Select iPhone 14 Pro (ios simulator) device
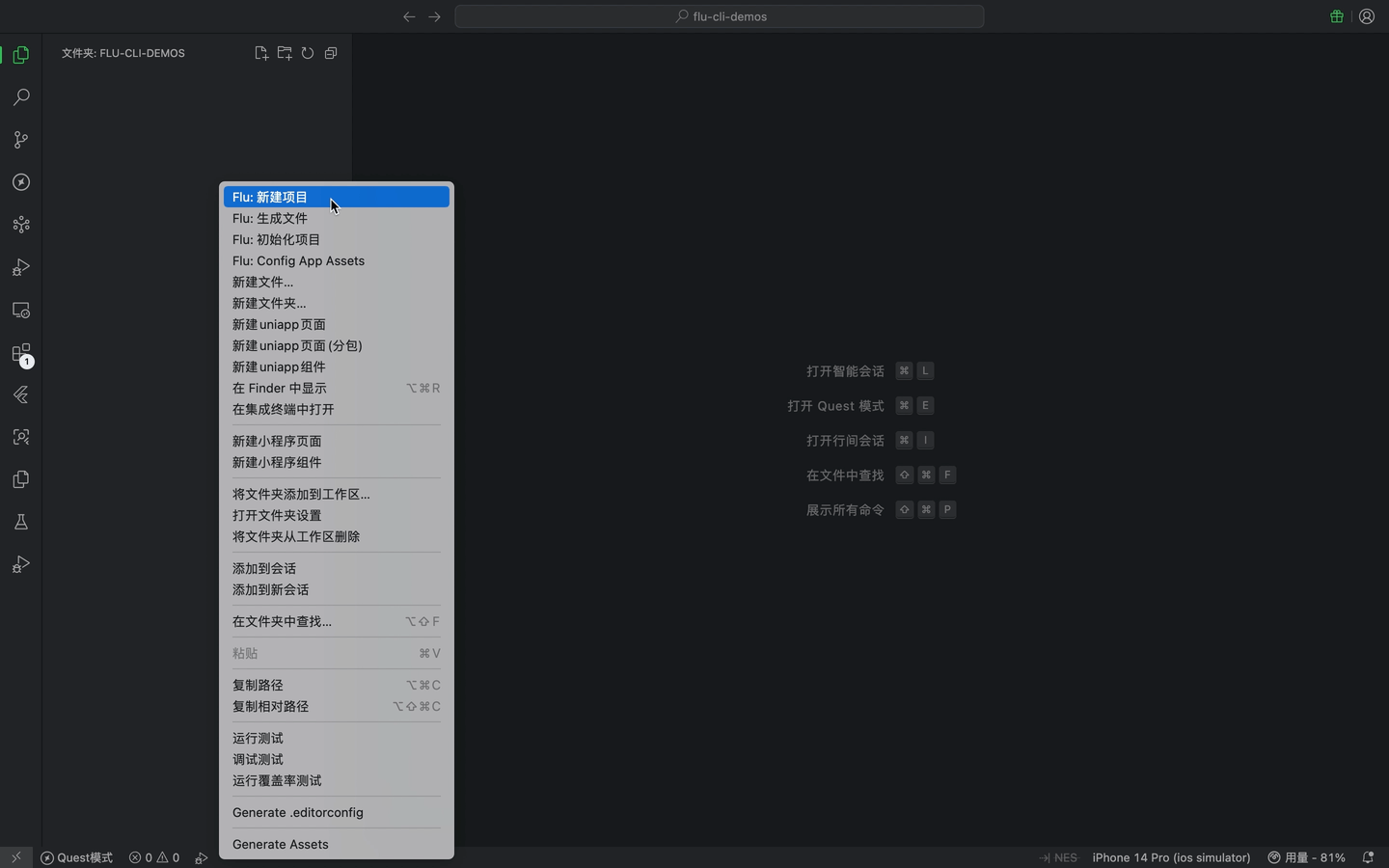This screenshot has width=1389, height=868. 1171,857
